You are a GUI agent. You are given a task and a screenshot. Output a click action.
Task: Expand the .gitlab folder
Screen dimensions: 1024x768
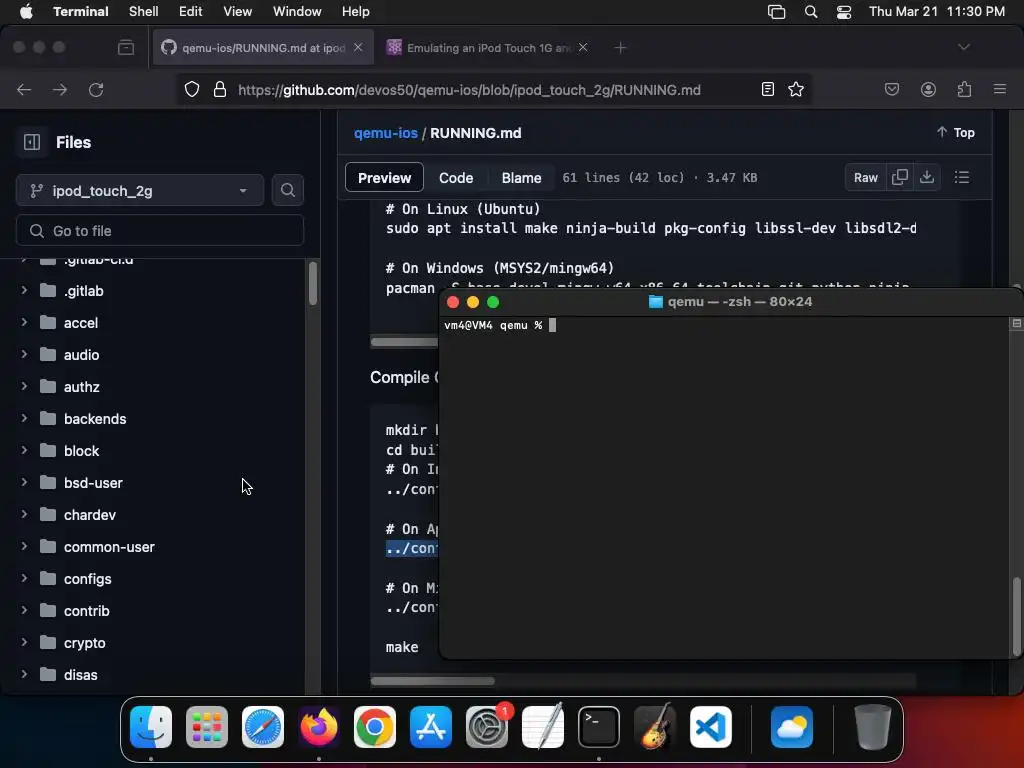[x=24, y=290]
